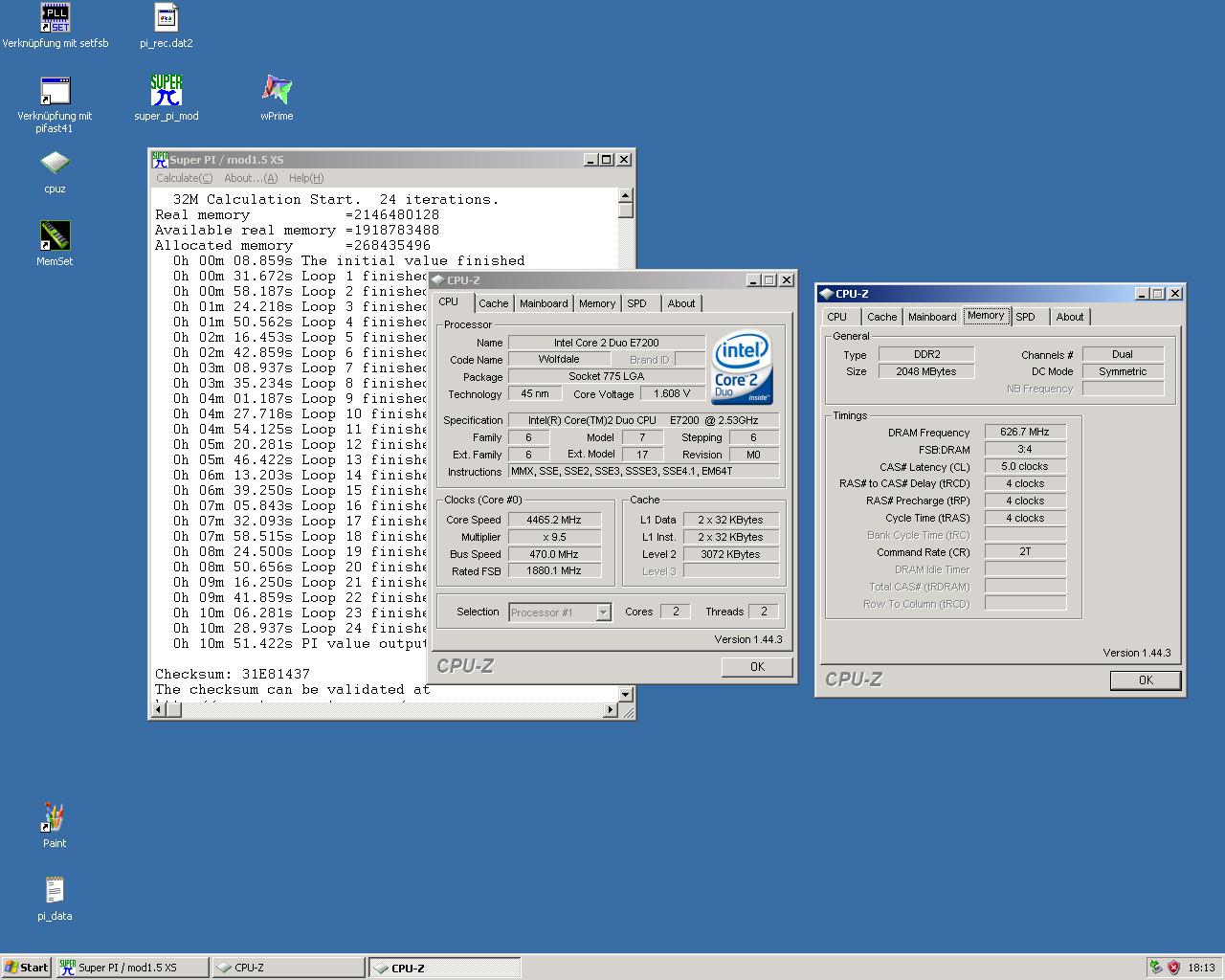This screenshot has width=1225, height=980.
Task: Click the memory Type DDR2 value
Action: point(926,354)
